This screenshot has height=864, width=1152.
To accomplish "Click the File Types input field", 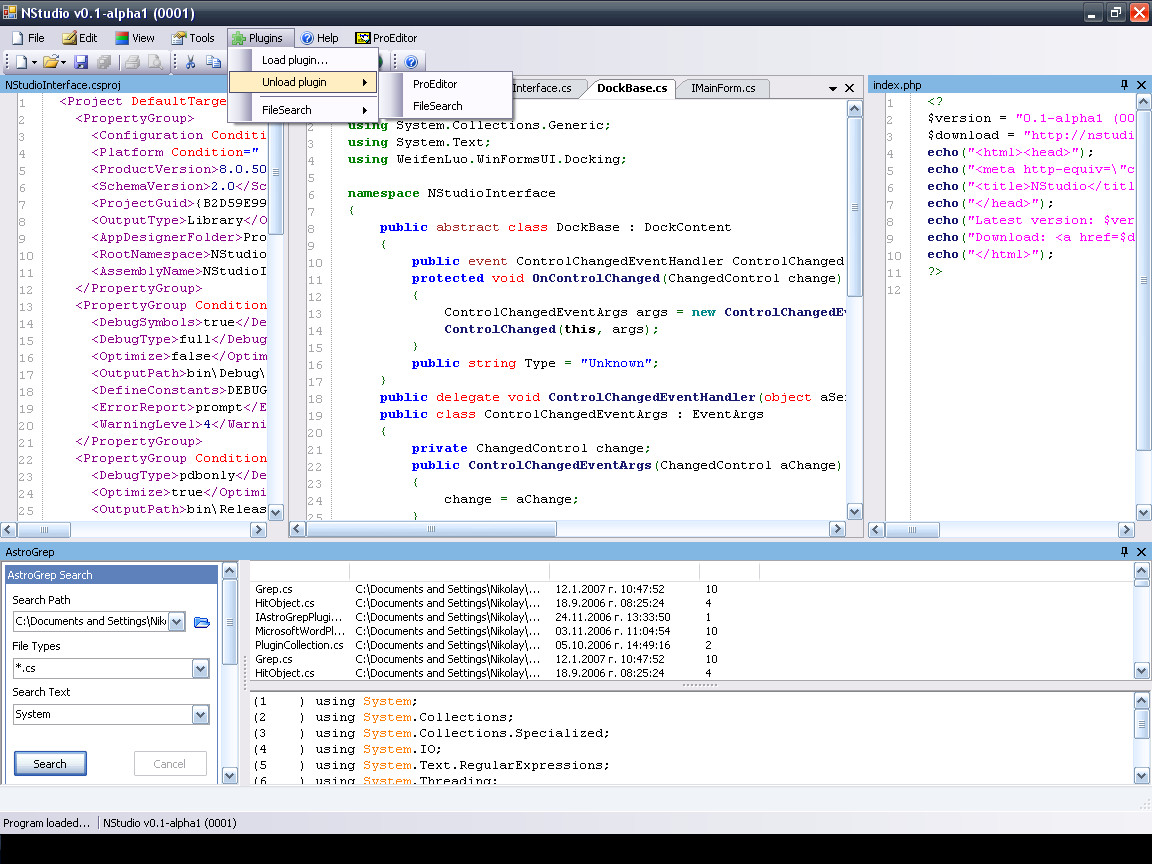I will 103,669.
